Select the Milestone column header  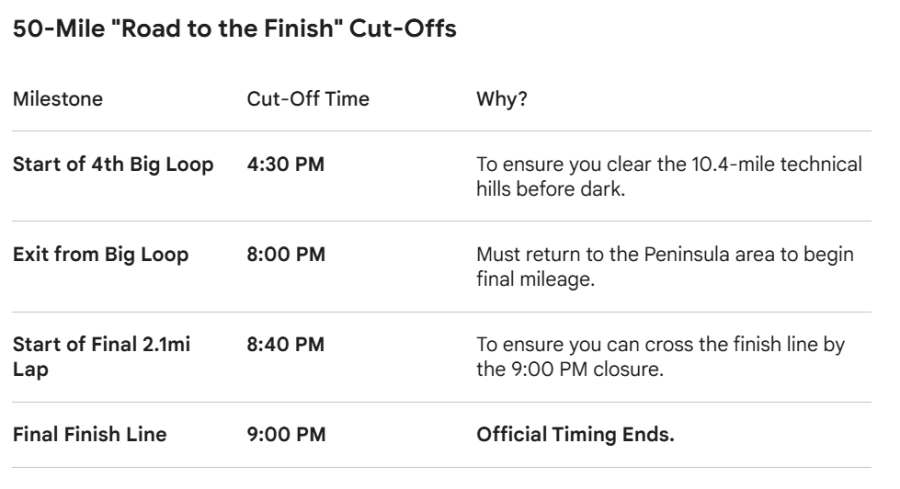pos(57,101)
